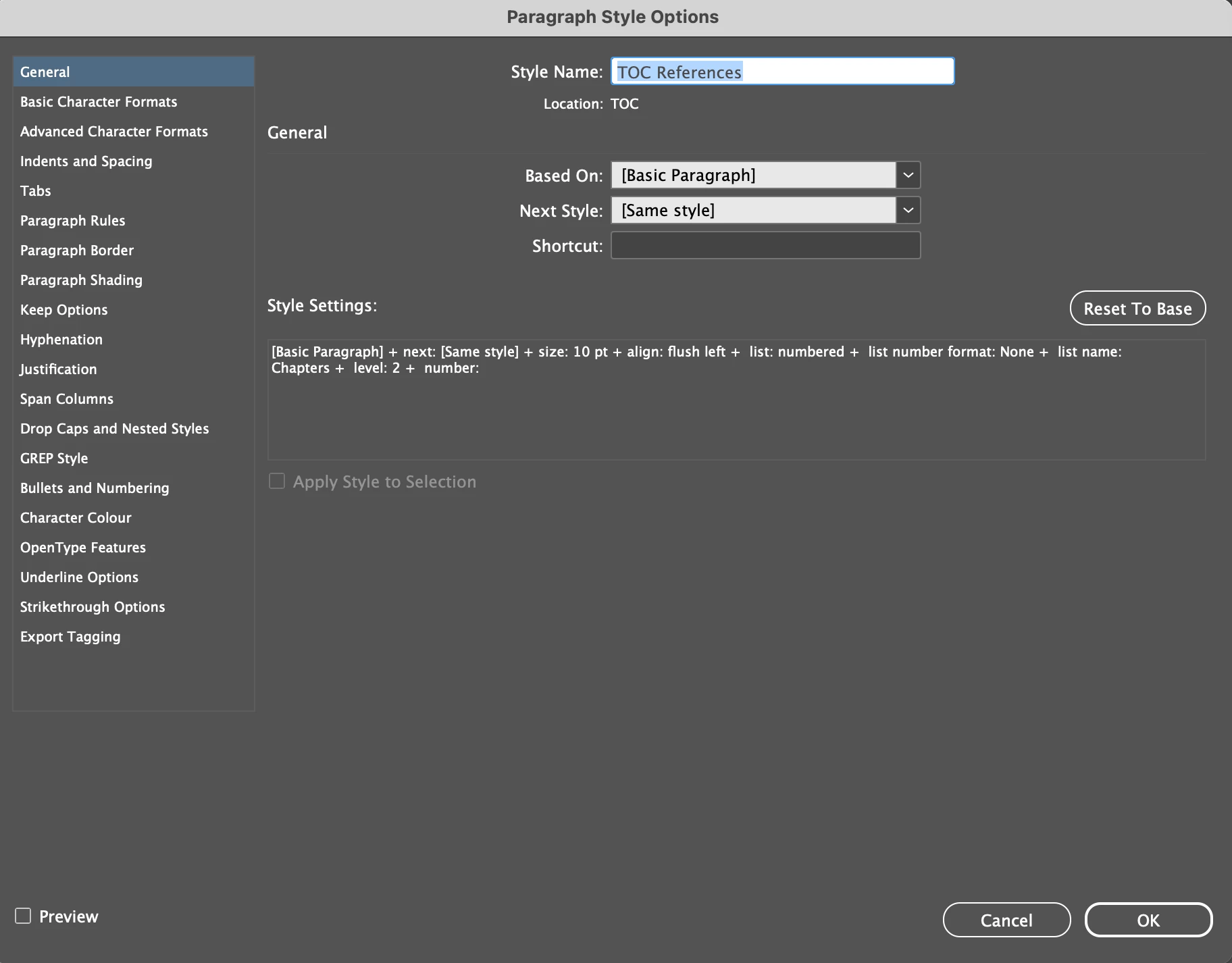The height and width of the screenshot is (963, 1232).
Task: Open the Next Style combo box
Action: coord(765,211)
